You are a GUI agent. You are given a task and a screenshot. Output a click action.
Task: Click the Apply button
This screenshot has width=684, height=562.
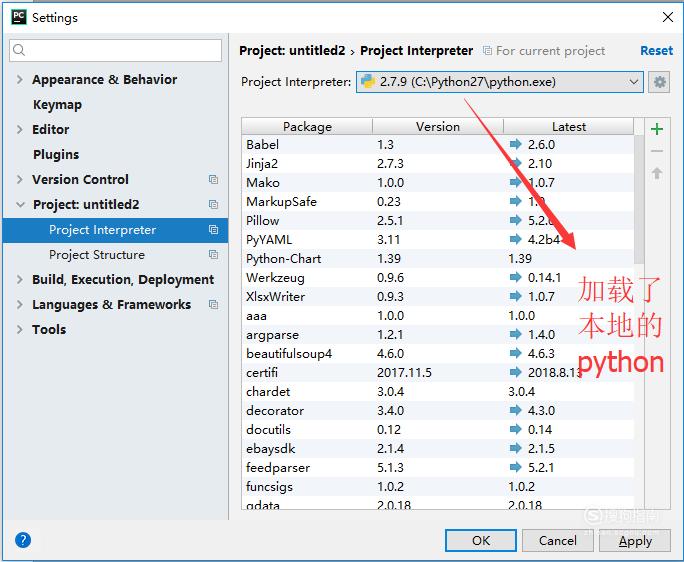[635, 541]
